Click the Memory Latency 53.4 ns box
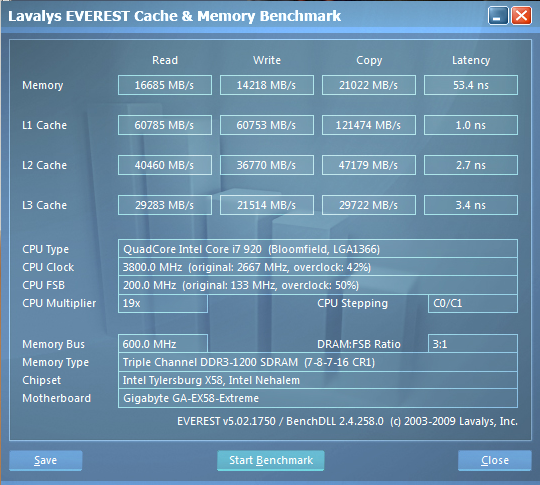540x485 pixels. 470,85
